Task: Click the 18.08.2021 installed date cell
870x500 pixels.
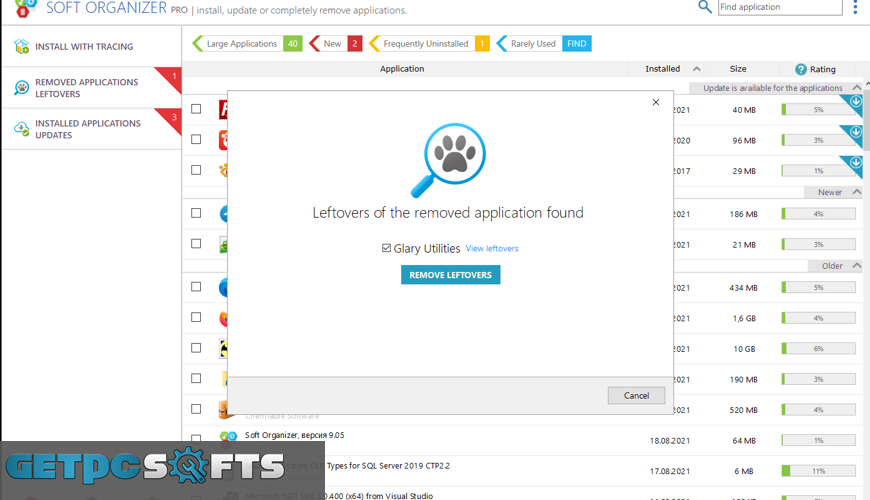Action: pos(670,441)
